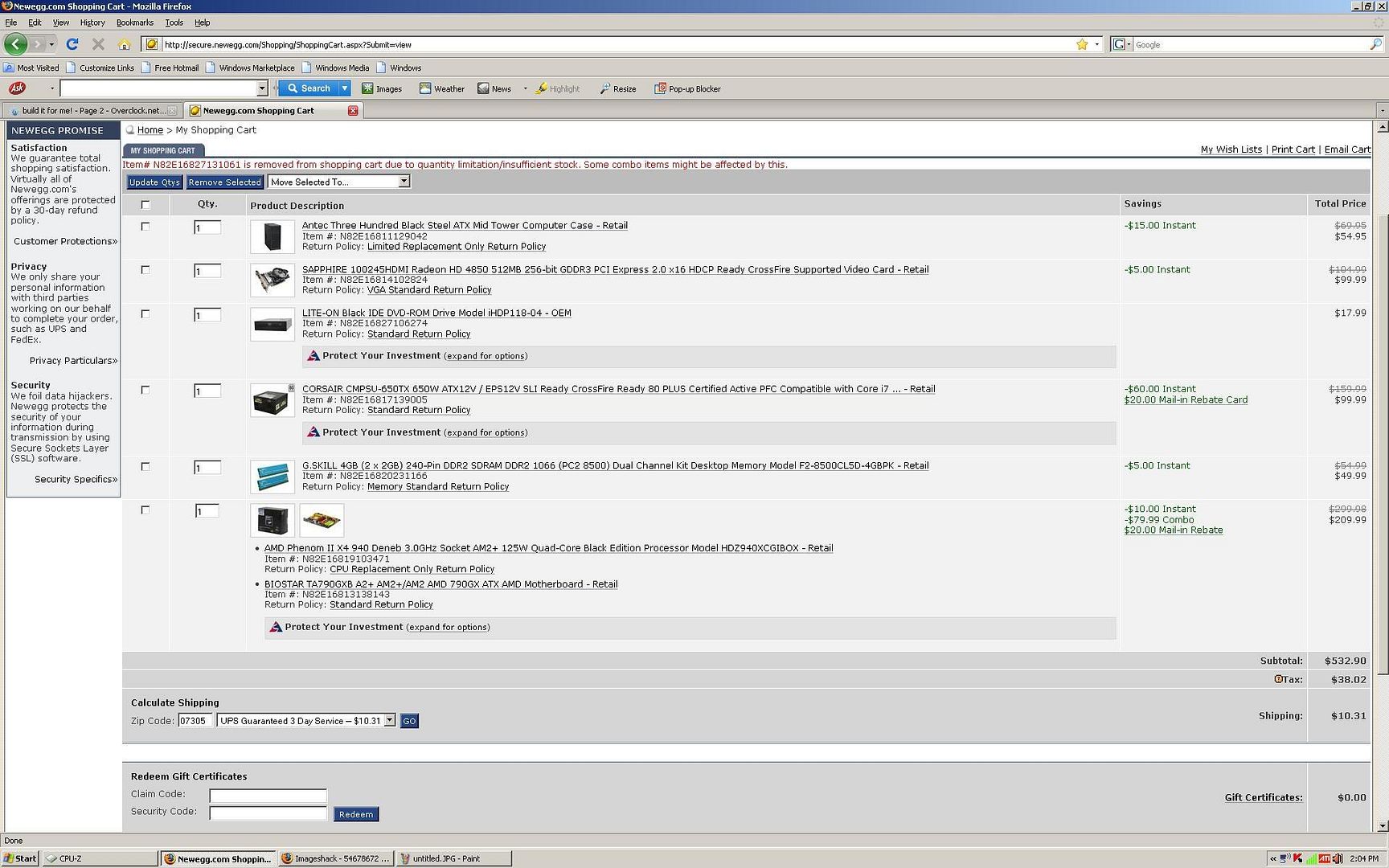Switch to untitled.JPG - Paint in taskbar
Screen dimensions: 1389x868
tap(453, 858)
